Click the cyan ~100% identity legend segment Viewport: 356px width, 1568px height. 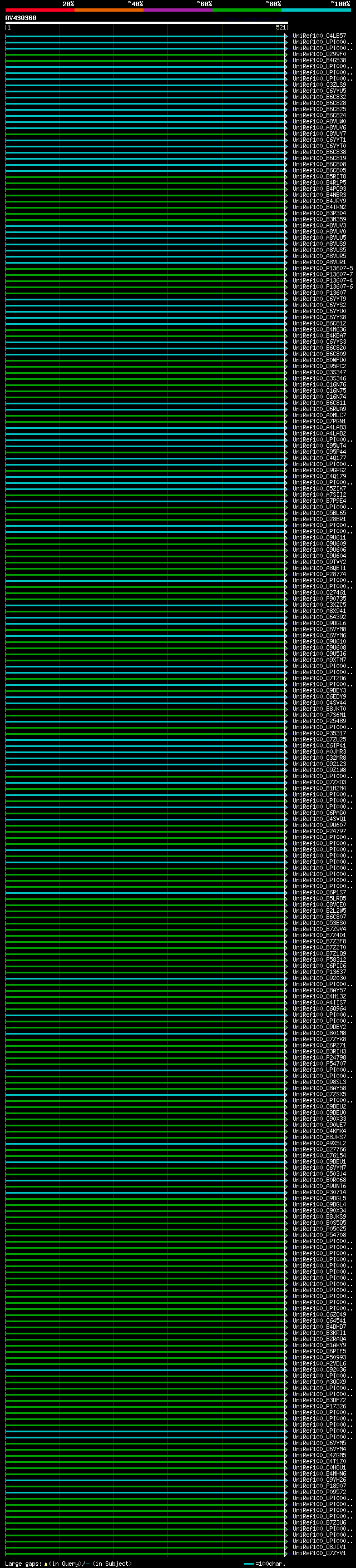317,10
